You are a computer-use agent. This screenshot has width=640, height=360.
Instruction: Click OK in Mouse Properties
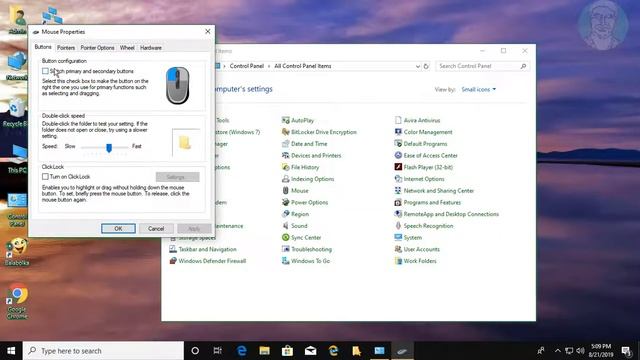tap(118, 229)
